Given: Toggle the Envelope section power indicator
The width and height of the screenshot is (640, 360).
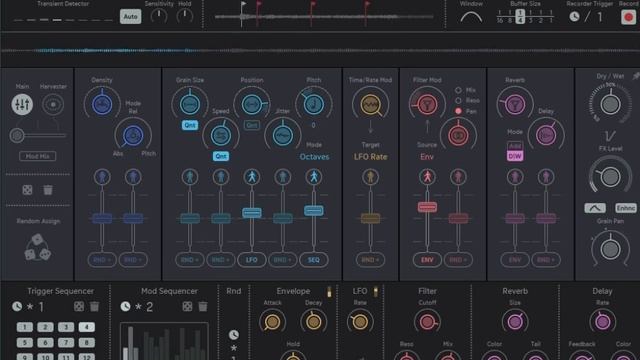Looking at the screenshot, I should [329, 291].
